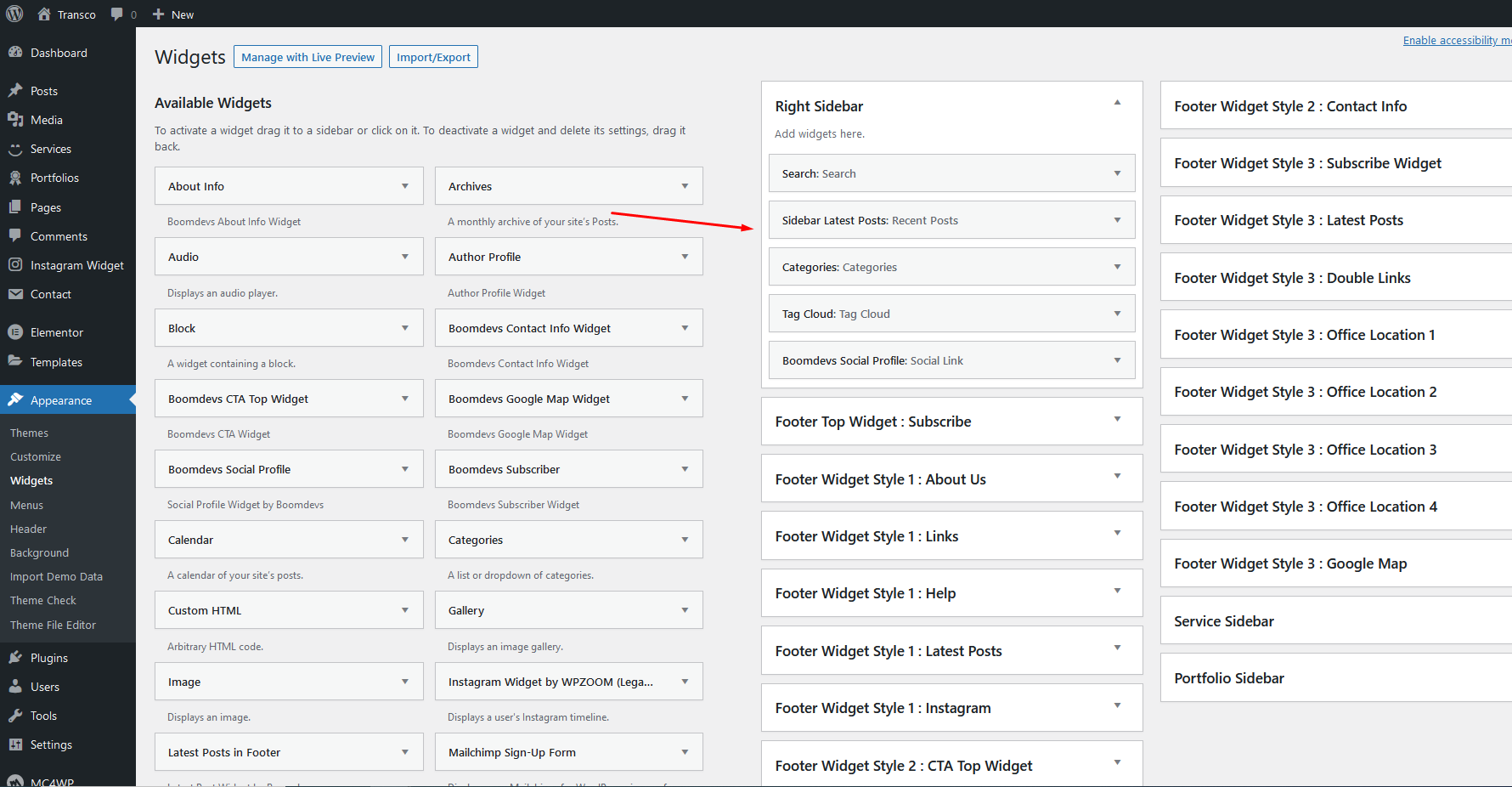The image size is (1512, 787).
Task: Click the WordPress logo icon
Action: point(14,14)
